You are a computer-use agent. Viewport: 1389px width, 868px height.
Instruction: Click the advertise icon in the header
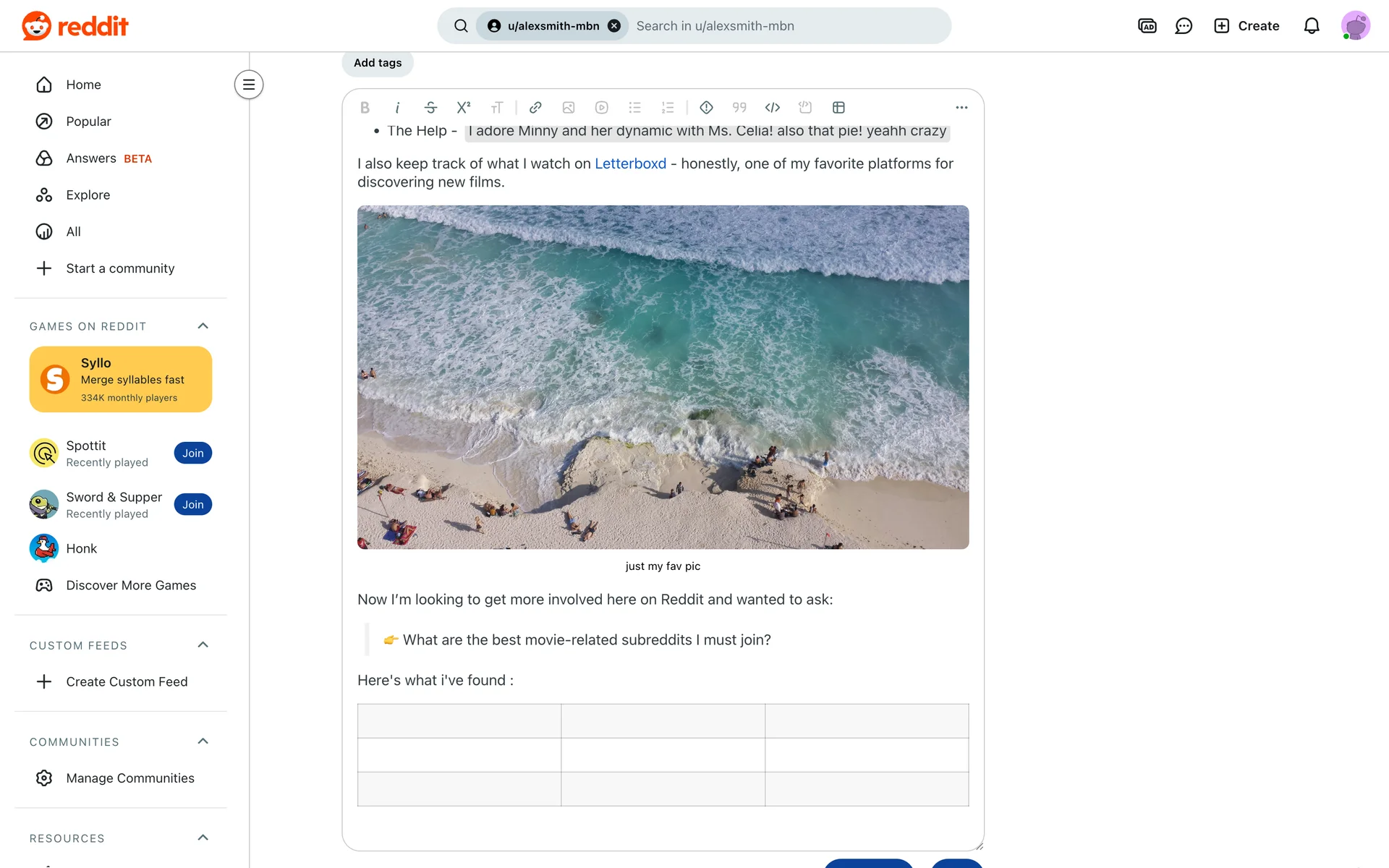pos(1147,26)
